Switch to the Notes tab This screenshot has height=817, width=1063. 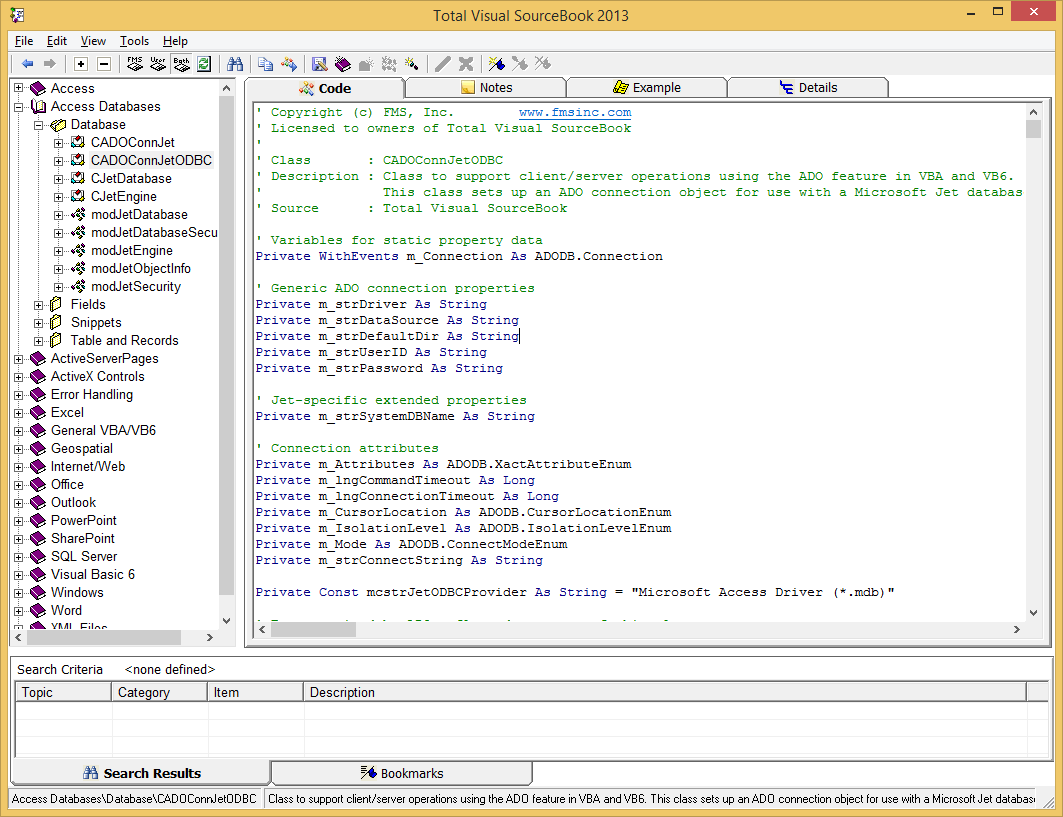(486, 87)
